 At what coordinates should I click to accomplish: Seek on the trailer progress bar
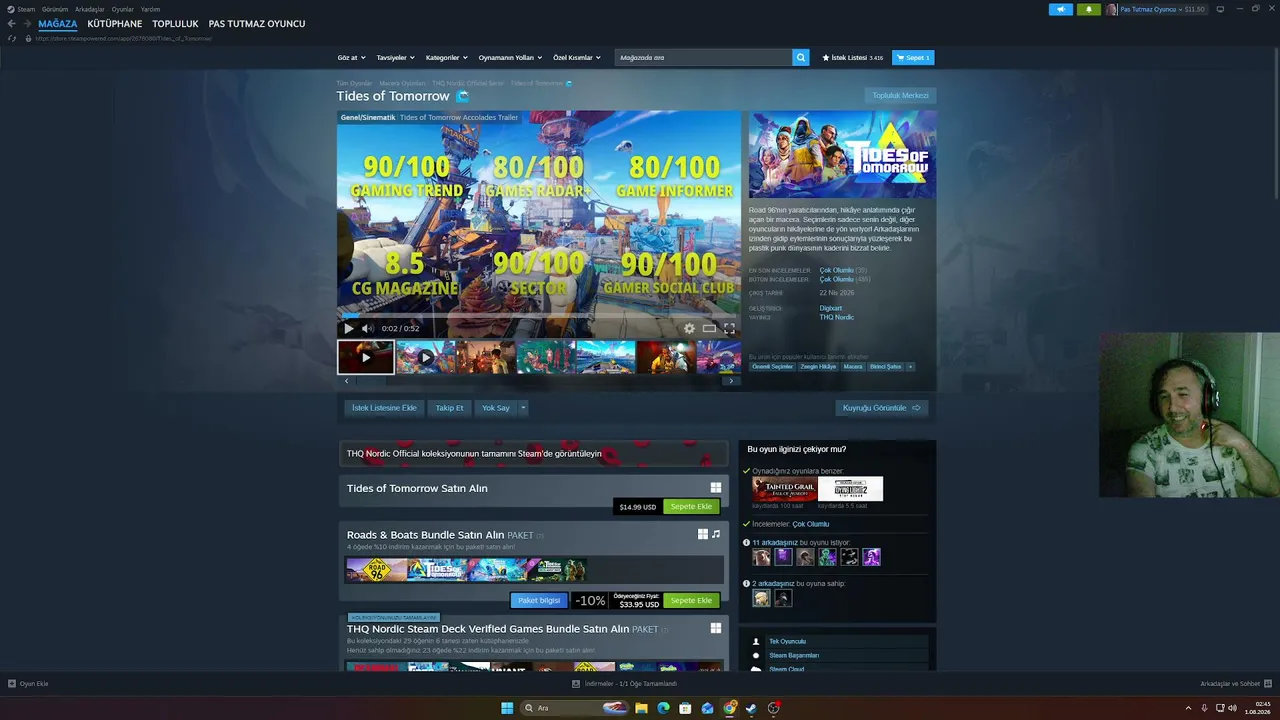pos(539,316)
